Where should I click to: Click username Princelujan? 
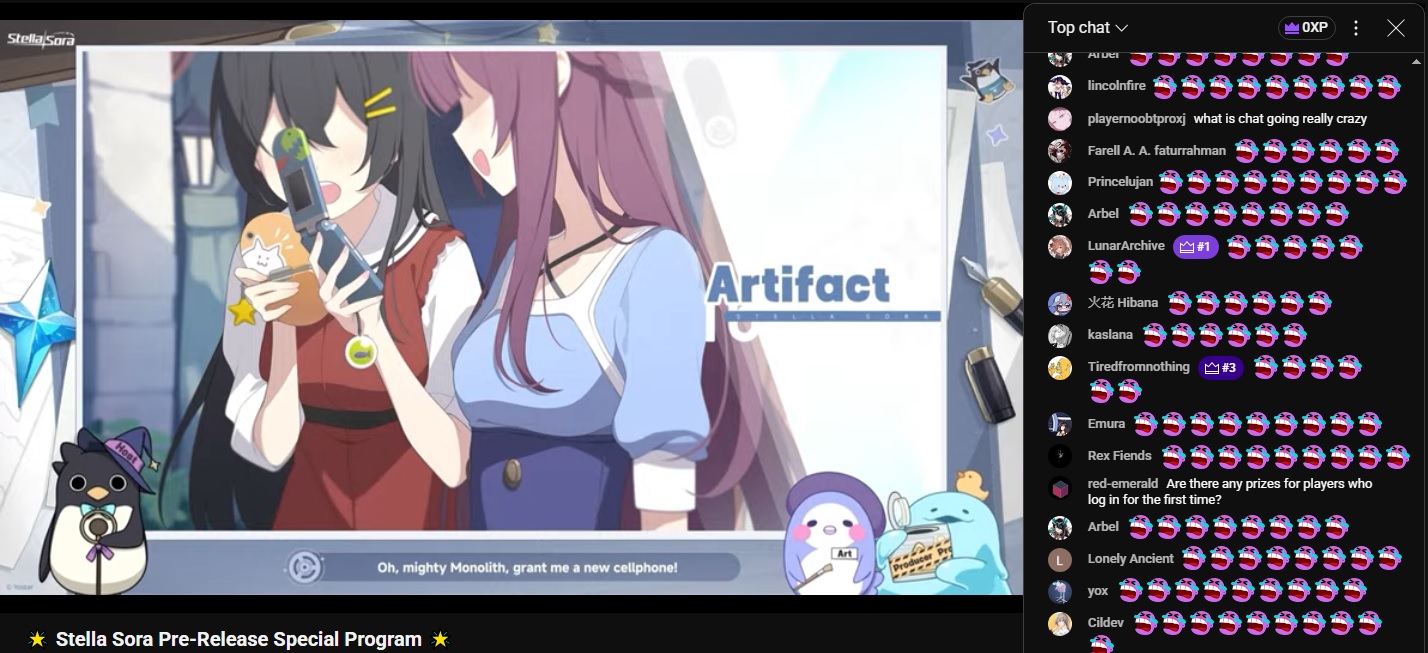(x=1120, y=182)
